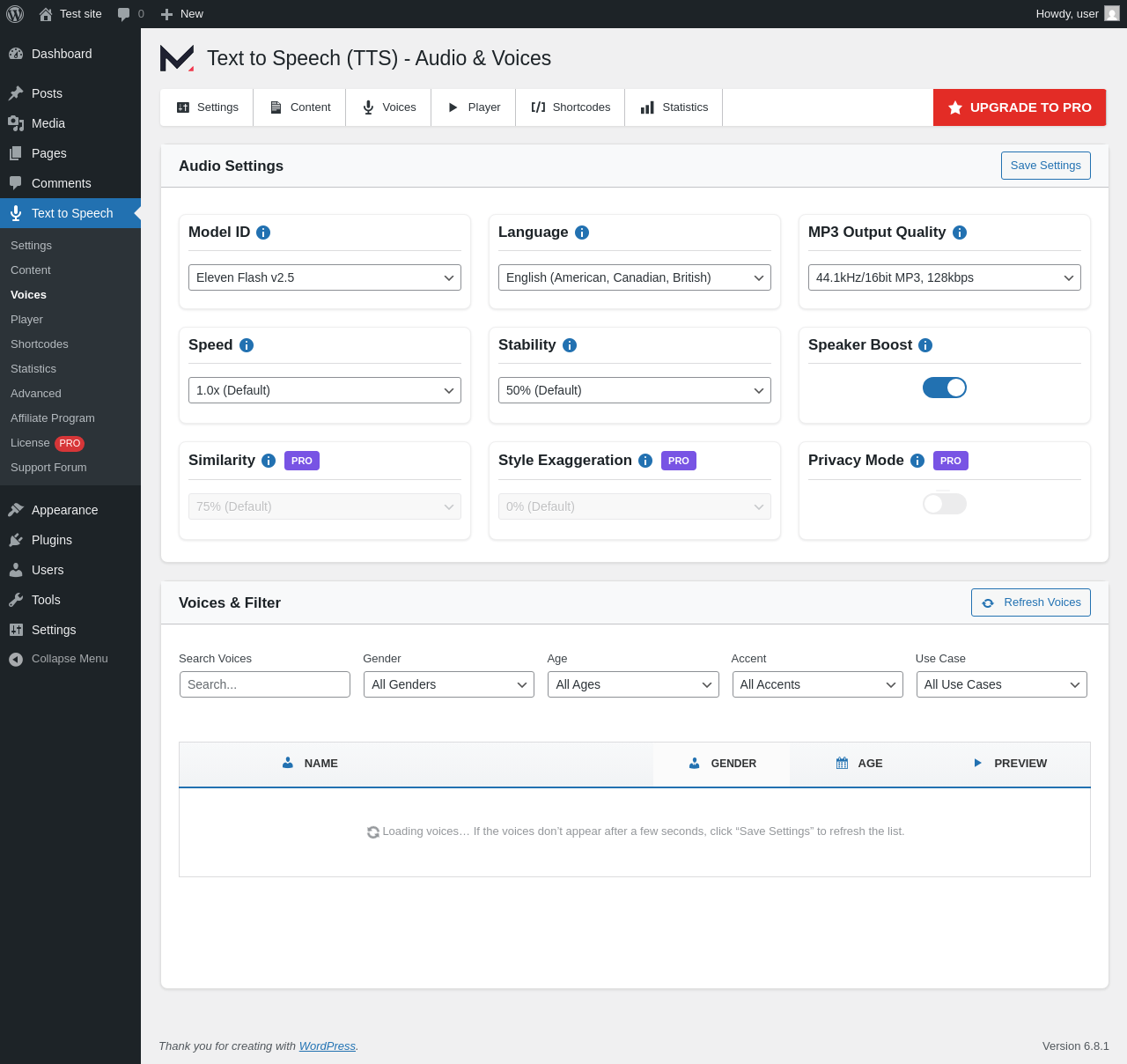This screenshot has width=1127, height=1064.
Task: Click the comments bubble icon in admin bar
Action: [x=124, y=14]
